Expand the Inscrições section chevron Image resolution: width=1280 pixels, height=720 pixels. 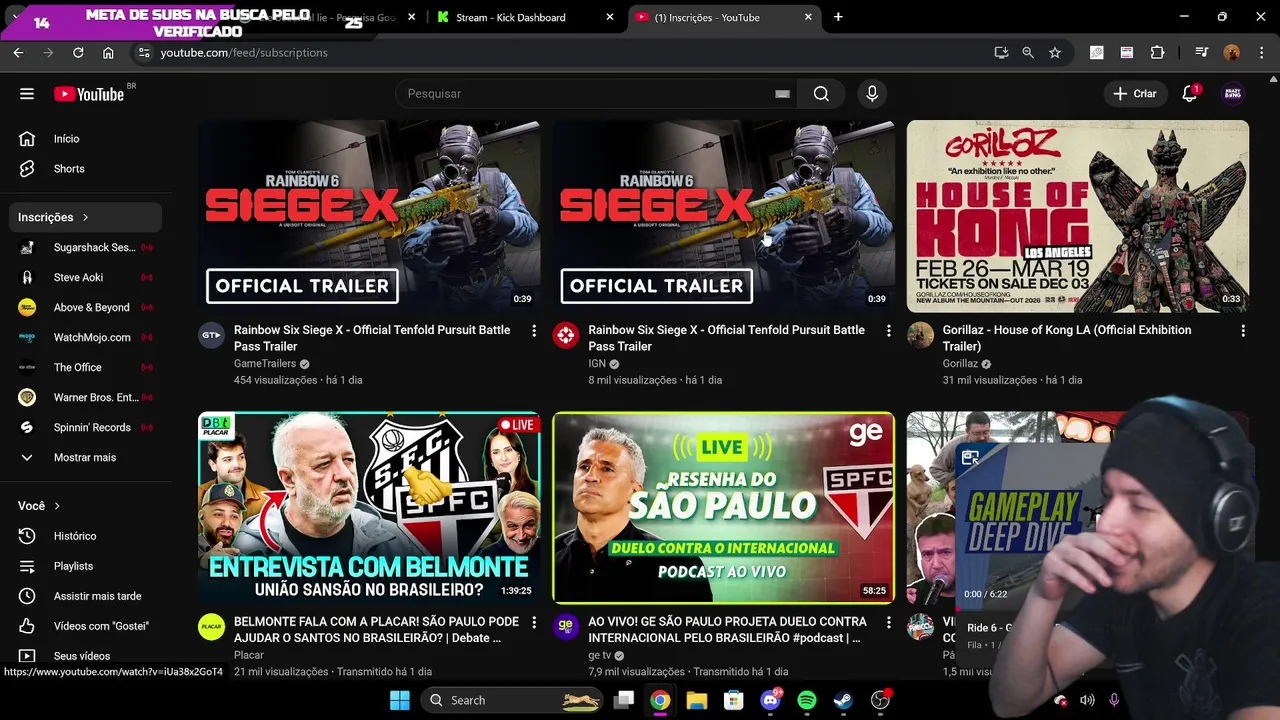[85, 217]
